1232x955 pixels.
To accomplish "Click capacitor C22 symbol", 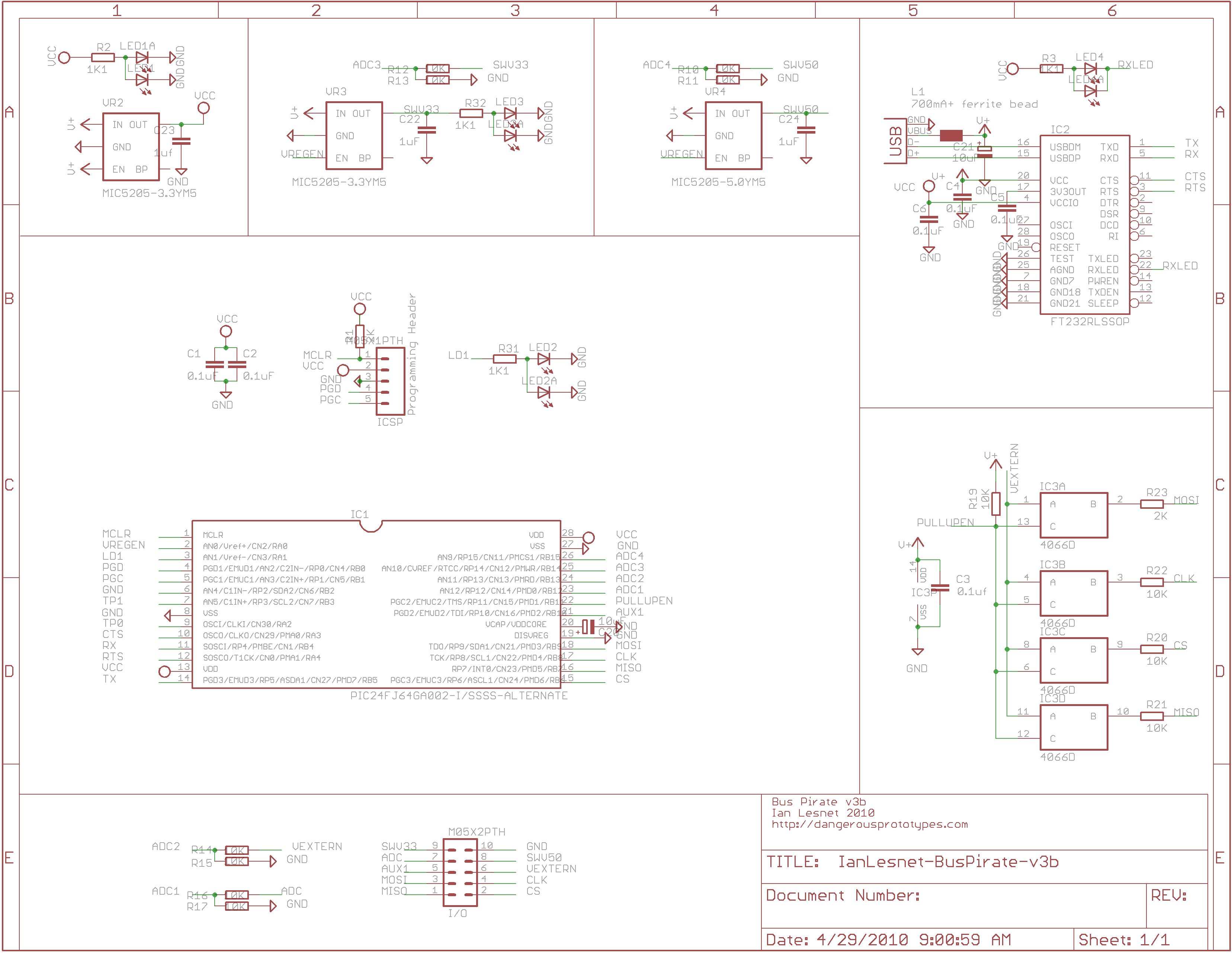I will [427, 130].
